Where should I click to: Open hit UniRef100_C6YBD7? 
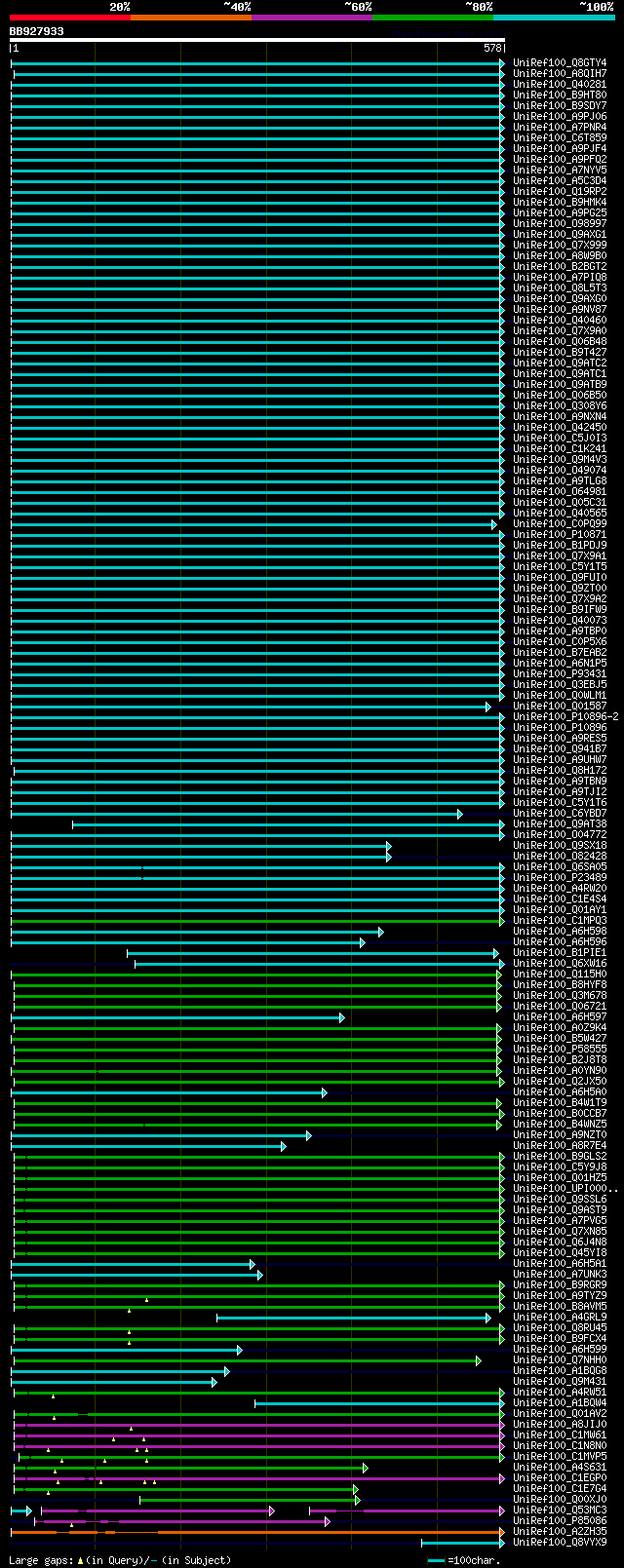(x=560, y=814)
